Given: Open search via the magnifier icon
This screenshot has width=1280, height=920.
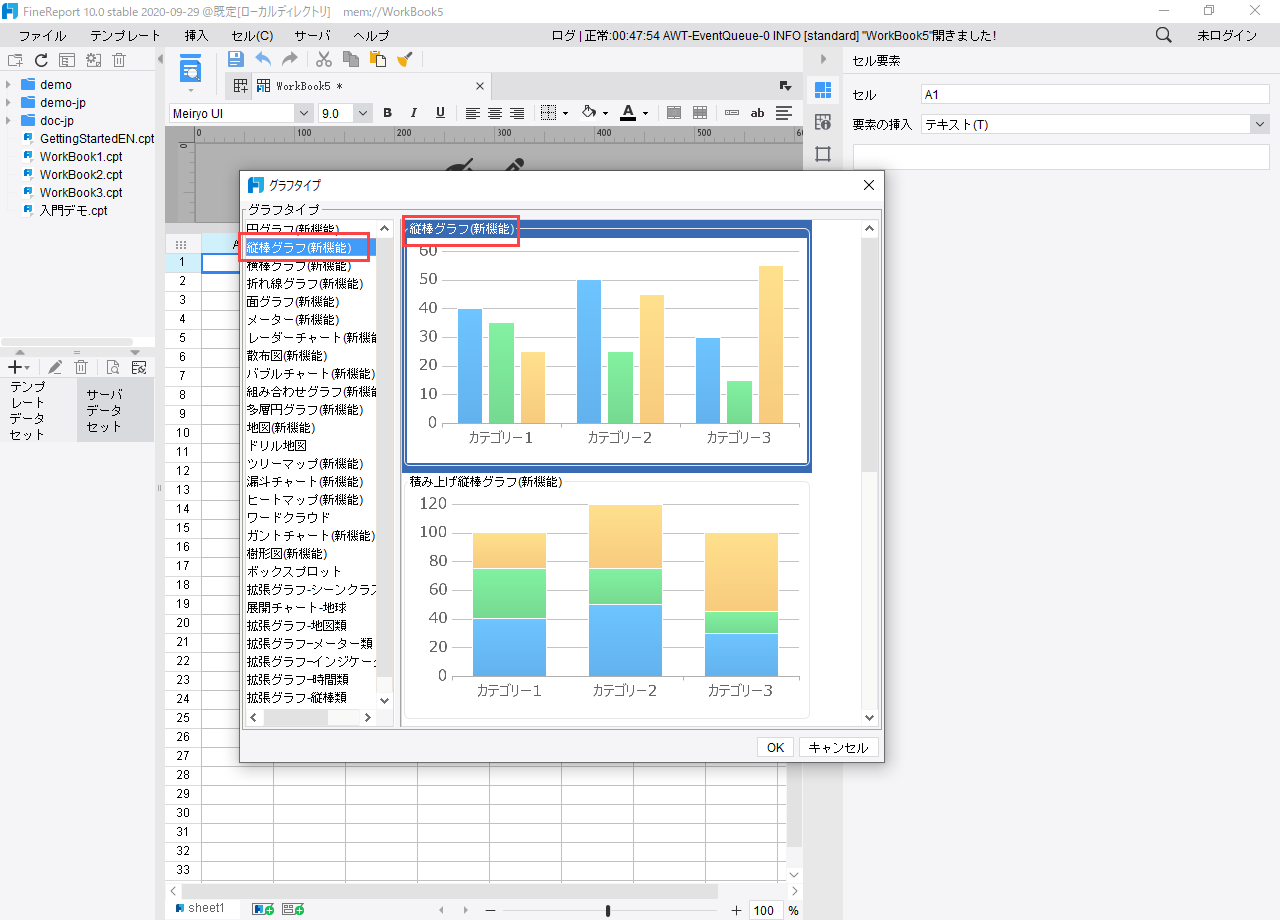Looking at the screenshot, I should click(1164, 35).
